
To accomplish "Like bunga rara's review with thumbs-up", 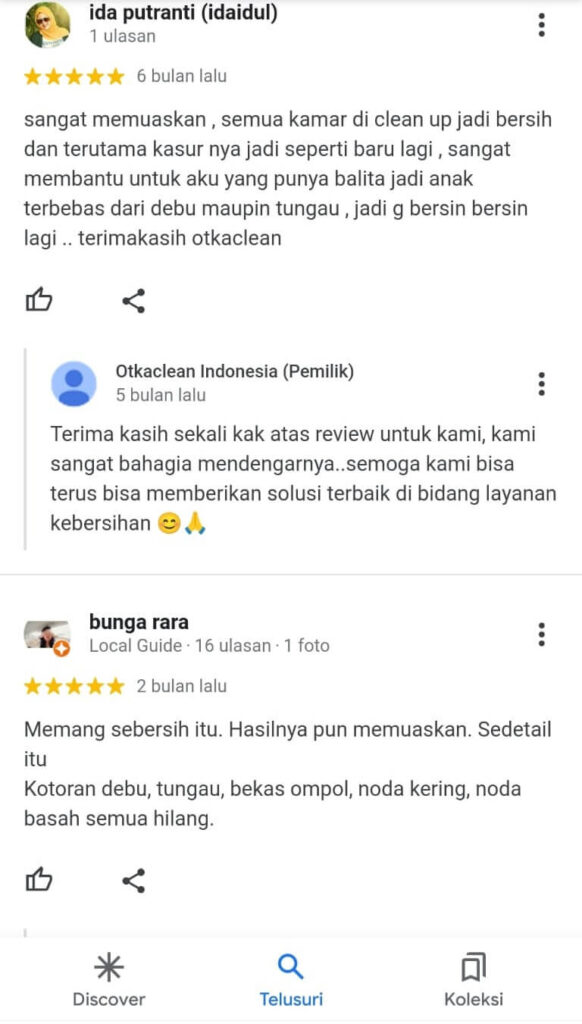I will click(x=39, y=880).
